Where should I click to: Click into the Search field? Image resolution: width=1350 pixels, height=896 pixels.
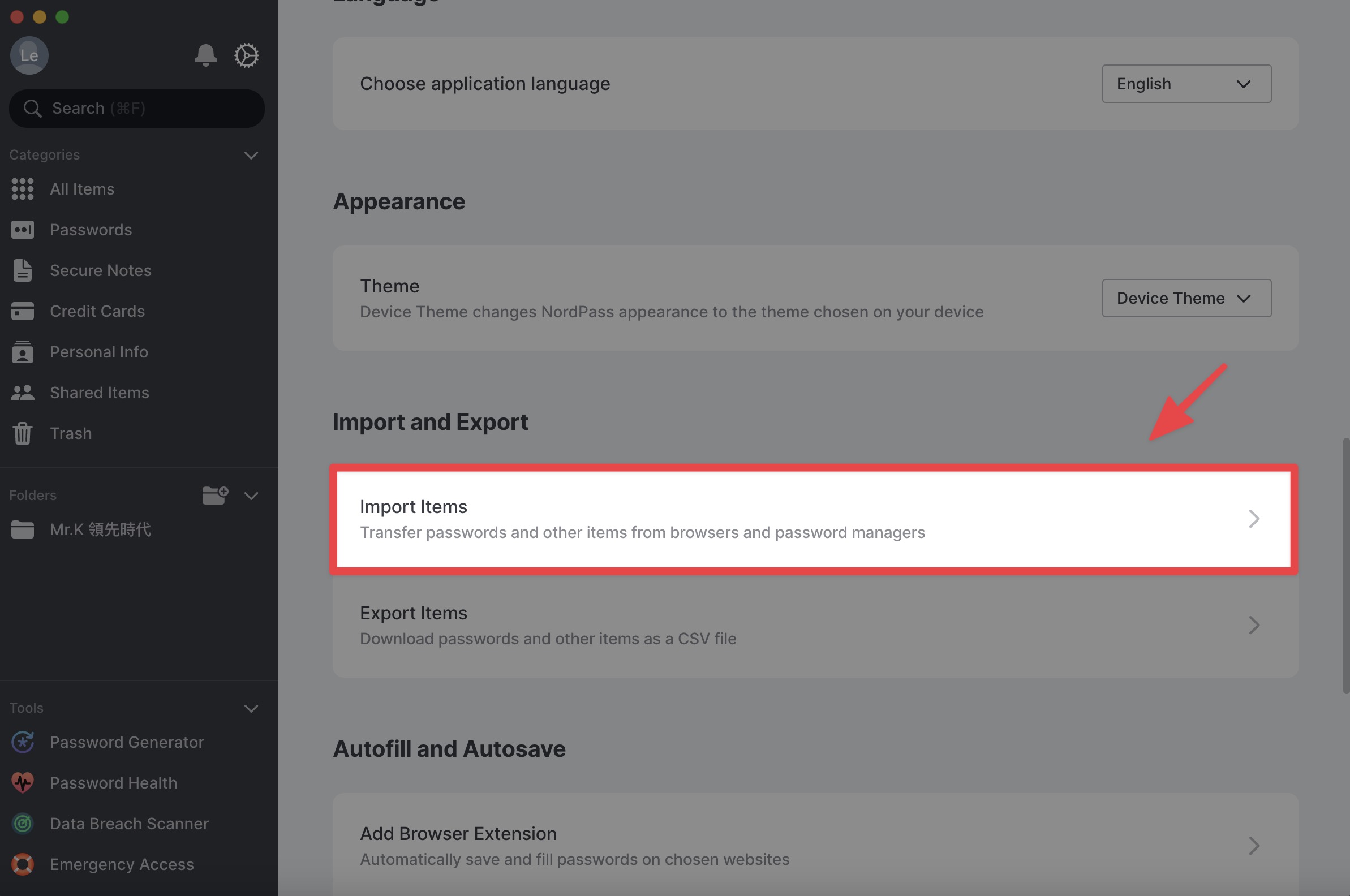(x=137, y=108)
